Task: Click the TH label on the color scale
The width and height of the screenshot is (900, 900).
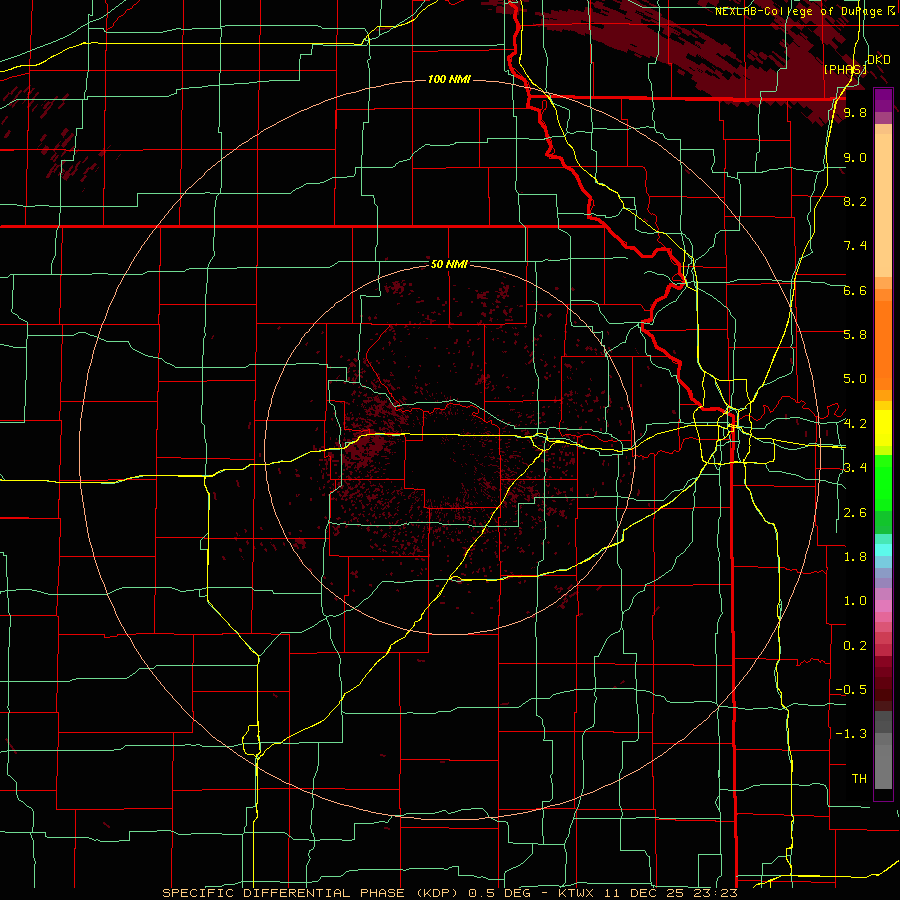Action: [x=859, y=778]
